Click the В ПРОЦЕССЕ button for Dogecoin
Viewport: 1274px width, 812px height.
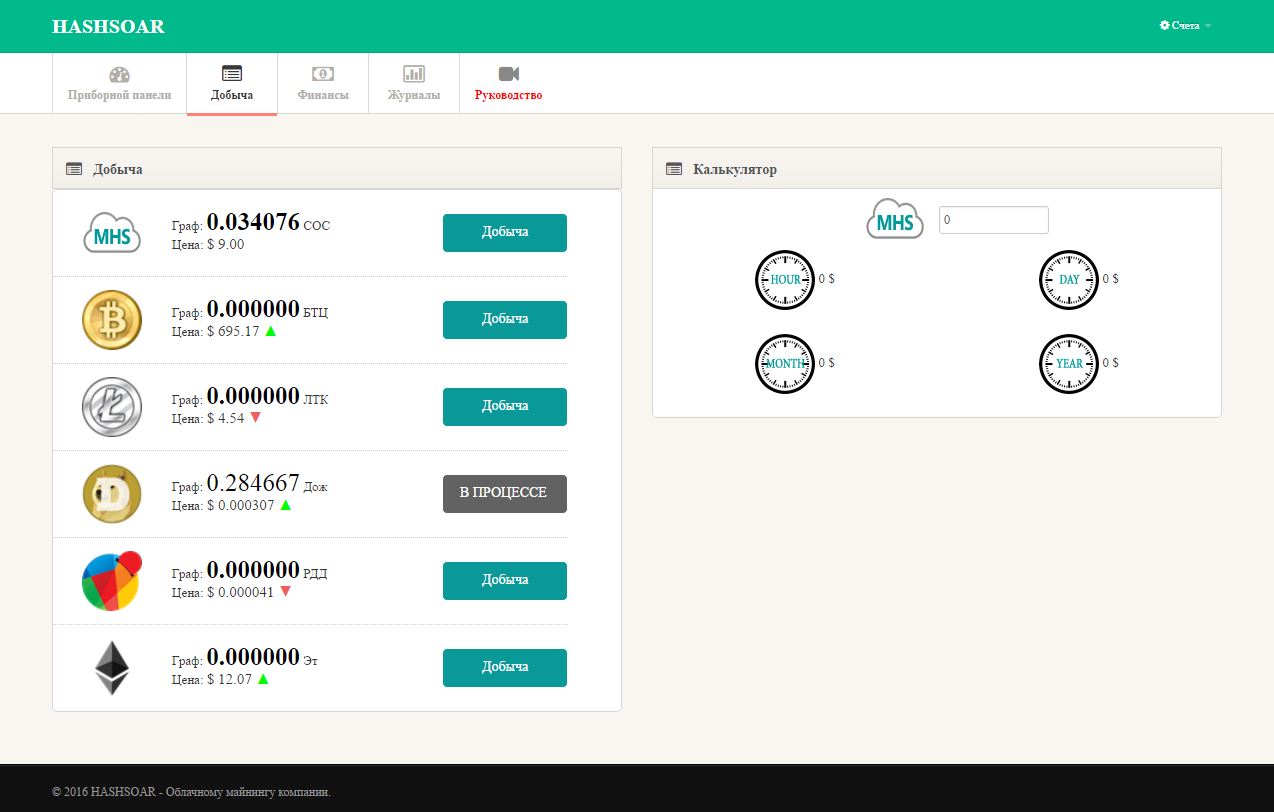pos(504,493)
